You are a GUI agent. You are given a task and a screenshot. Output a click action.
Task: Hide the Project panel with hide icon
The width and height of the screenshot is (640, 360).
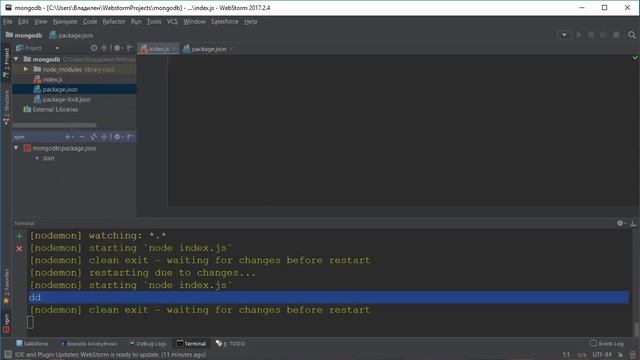pyautogui.click(x=130, y=48)
